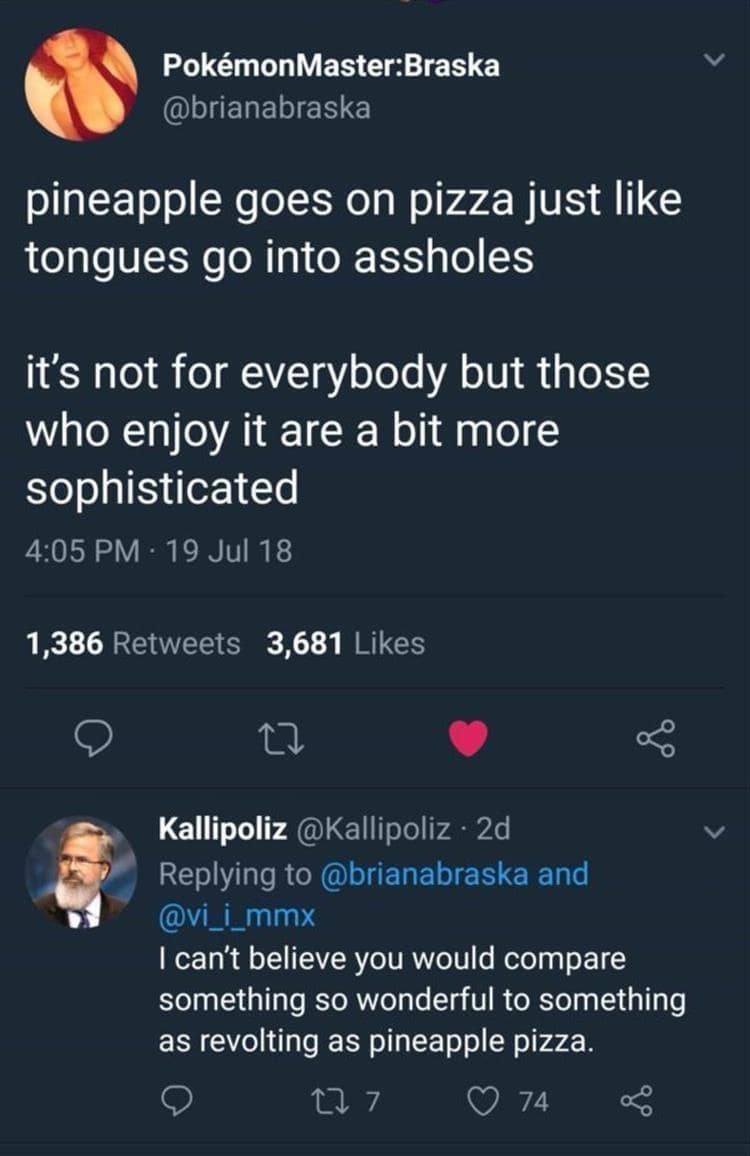This screenshot has width=750, height=1156.
Task: Click the 4:05 PM · 19 Jul 18 timestamp
Action: pos(159,550)
